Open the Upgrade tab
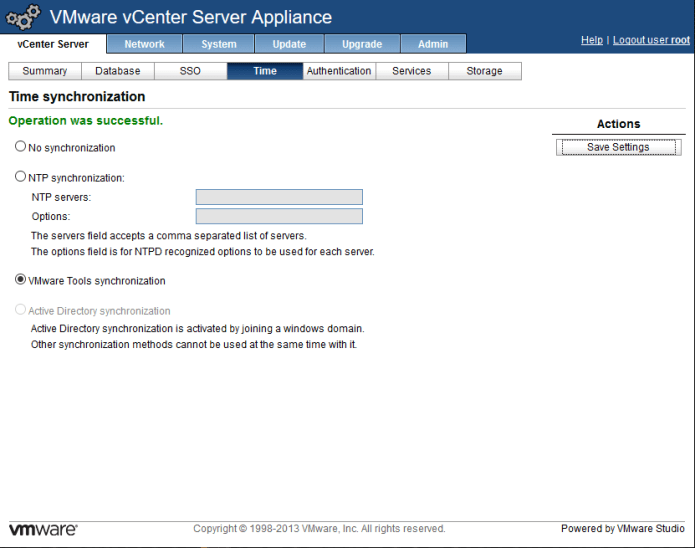This screenshot has height=548, width=695. [x=362, y=44]
